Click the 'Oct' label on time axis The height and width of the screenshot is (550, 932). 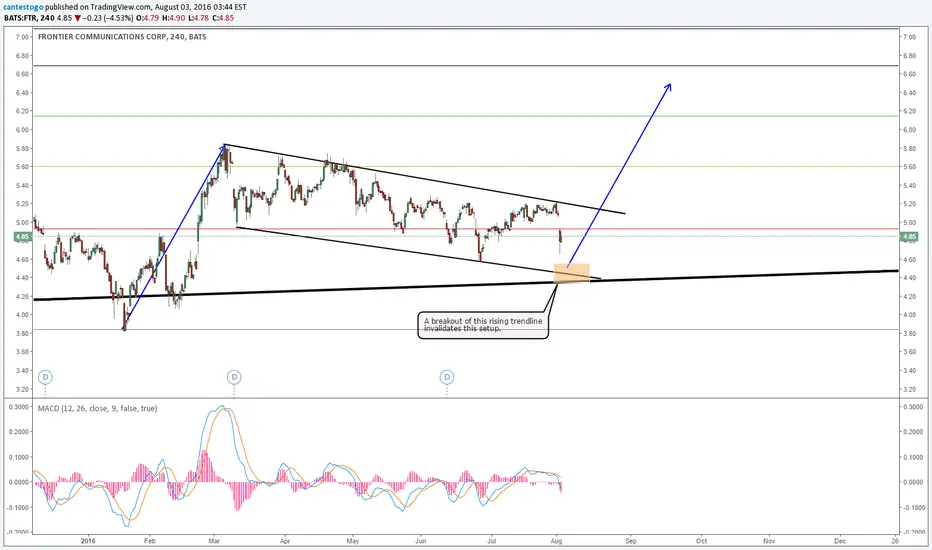pos(701,541)
